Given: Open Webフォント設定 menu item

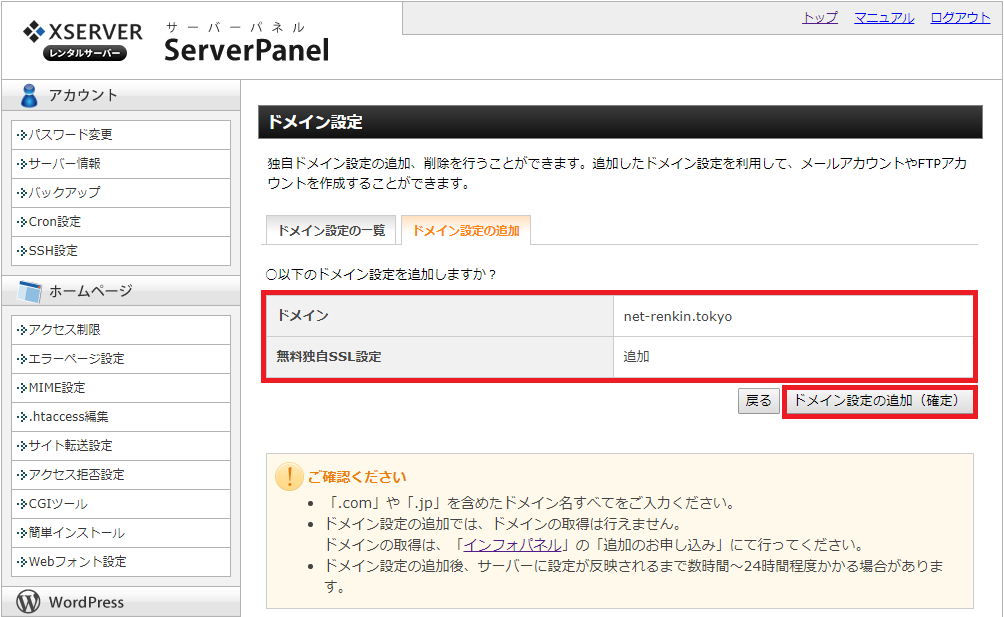Looking at the screenshot, I should tap(77, 562).
